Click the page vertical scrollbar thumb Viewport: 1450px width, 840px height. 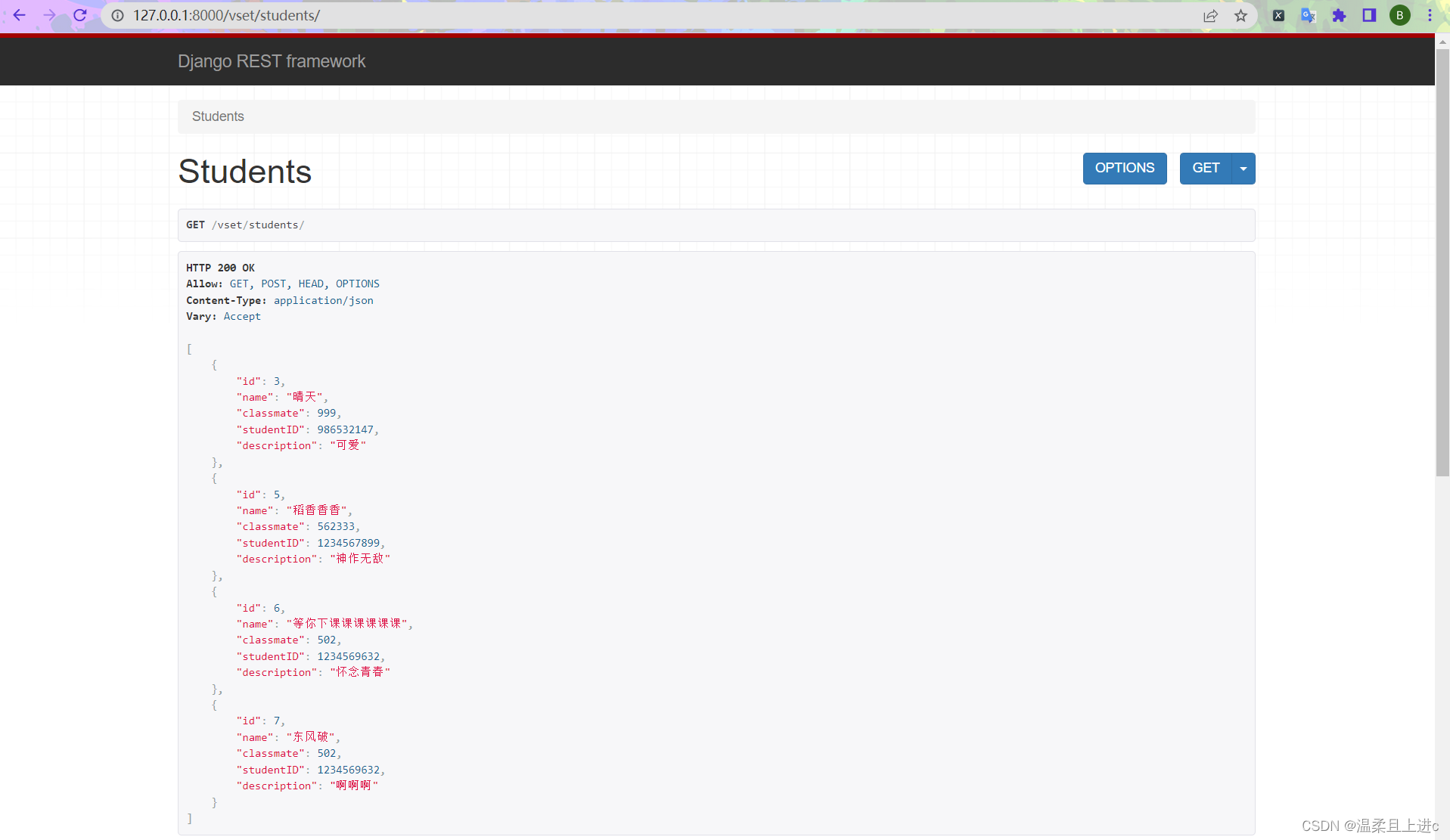(1442, 262)
